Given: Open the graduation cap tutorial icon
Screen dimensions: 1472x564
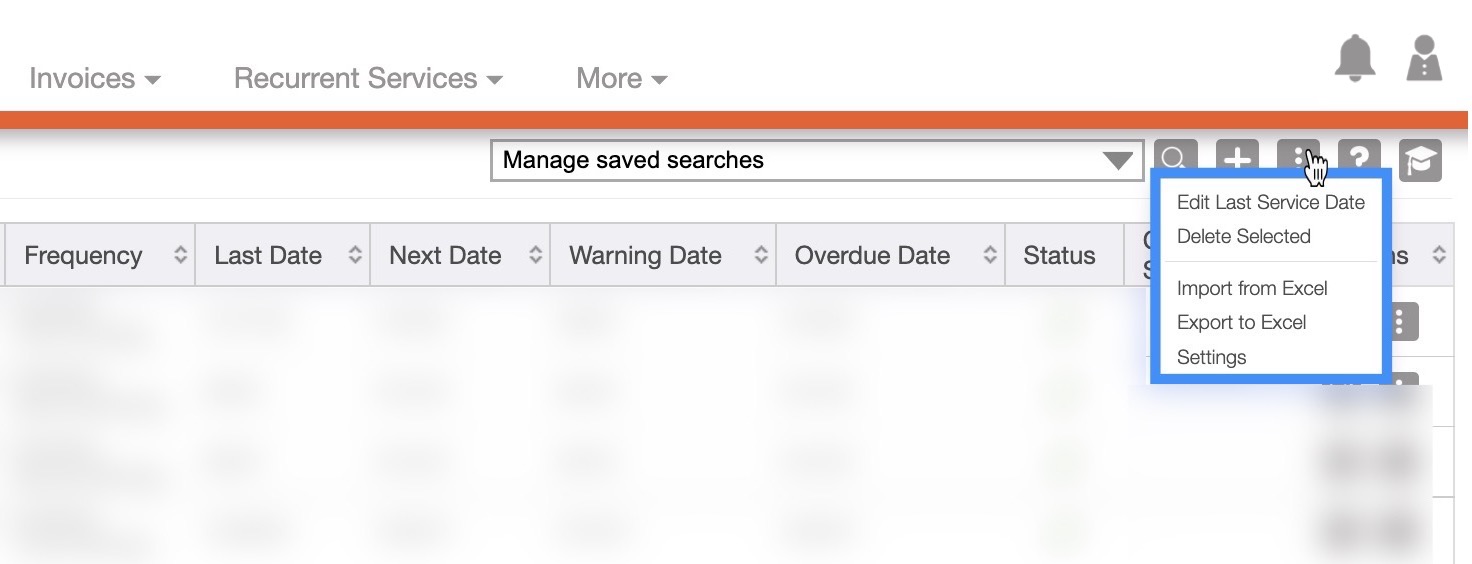Looking at the screenshot, I should point(1420,160).
